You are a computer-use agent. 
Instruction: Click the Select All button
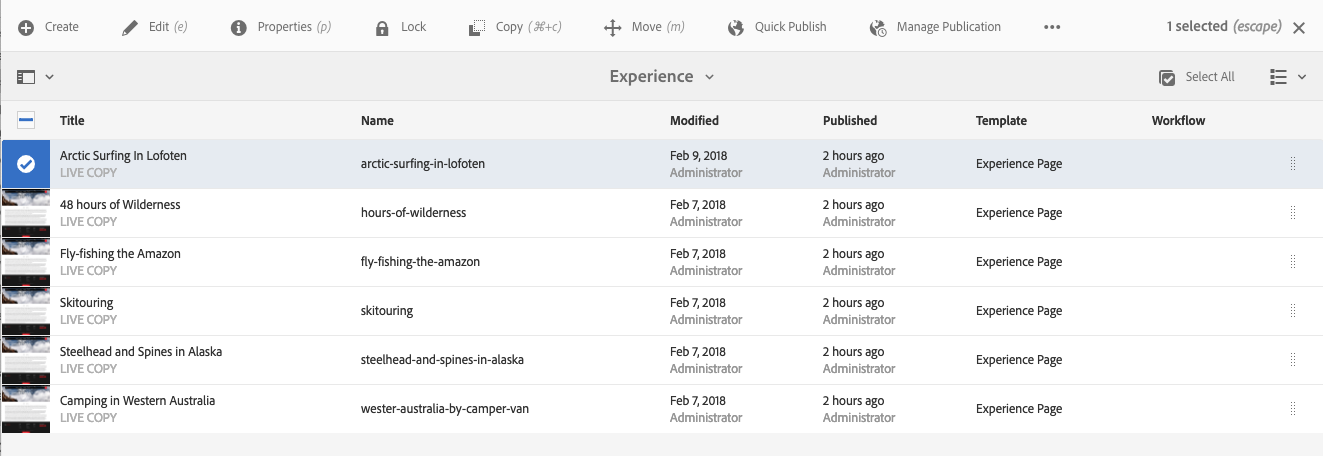[x=1196, y=77]
